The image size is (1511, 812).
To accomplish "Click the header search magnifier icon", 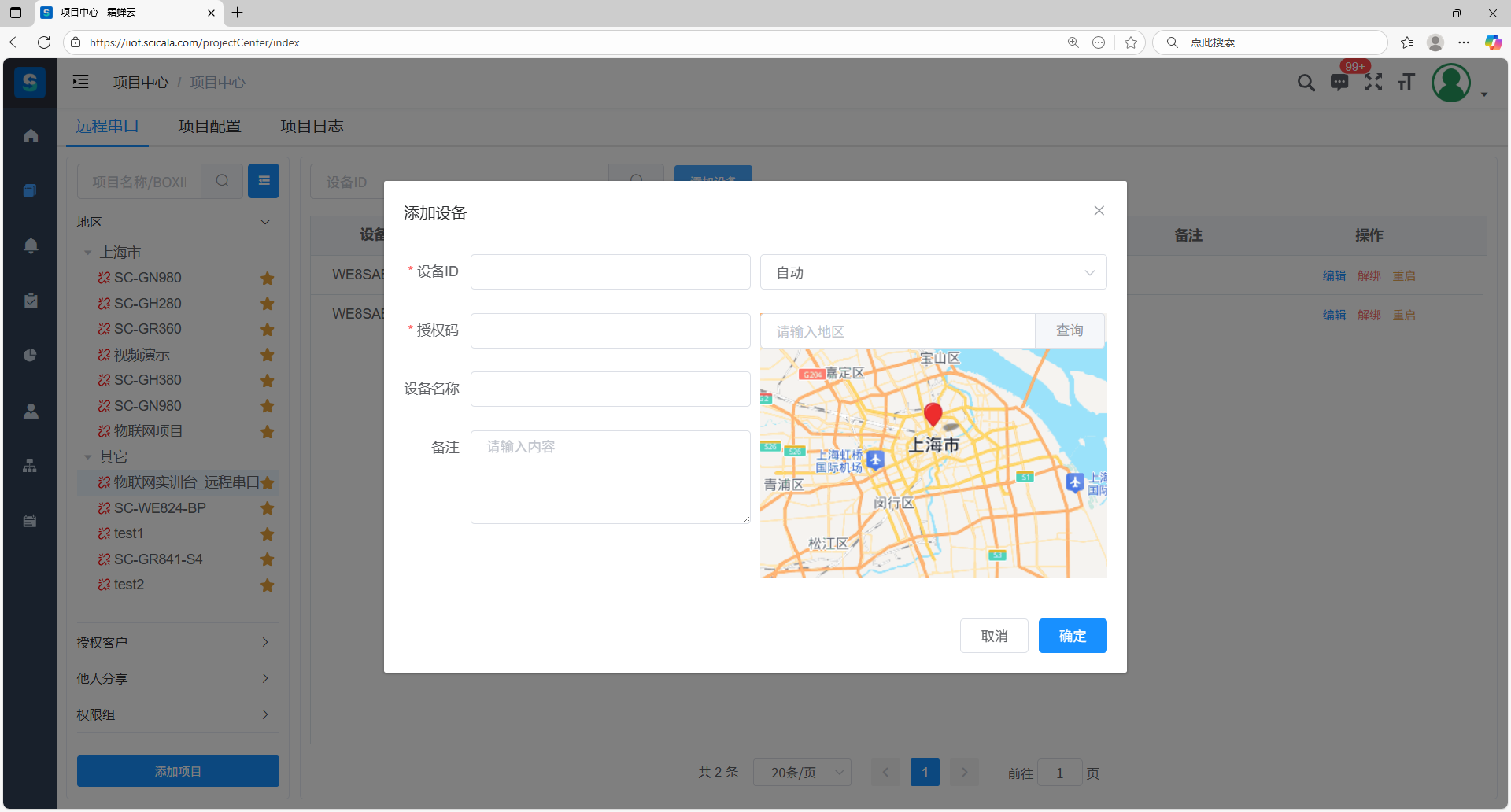I will [1306, 83].
